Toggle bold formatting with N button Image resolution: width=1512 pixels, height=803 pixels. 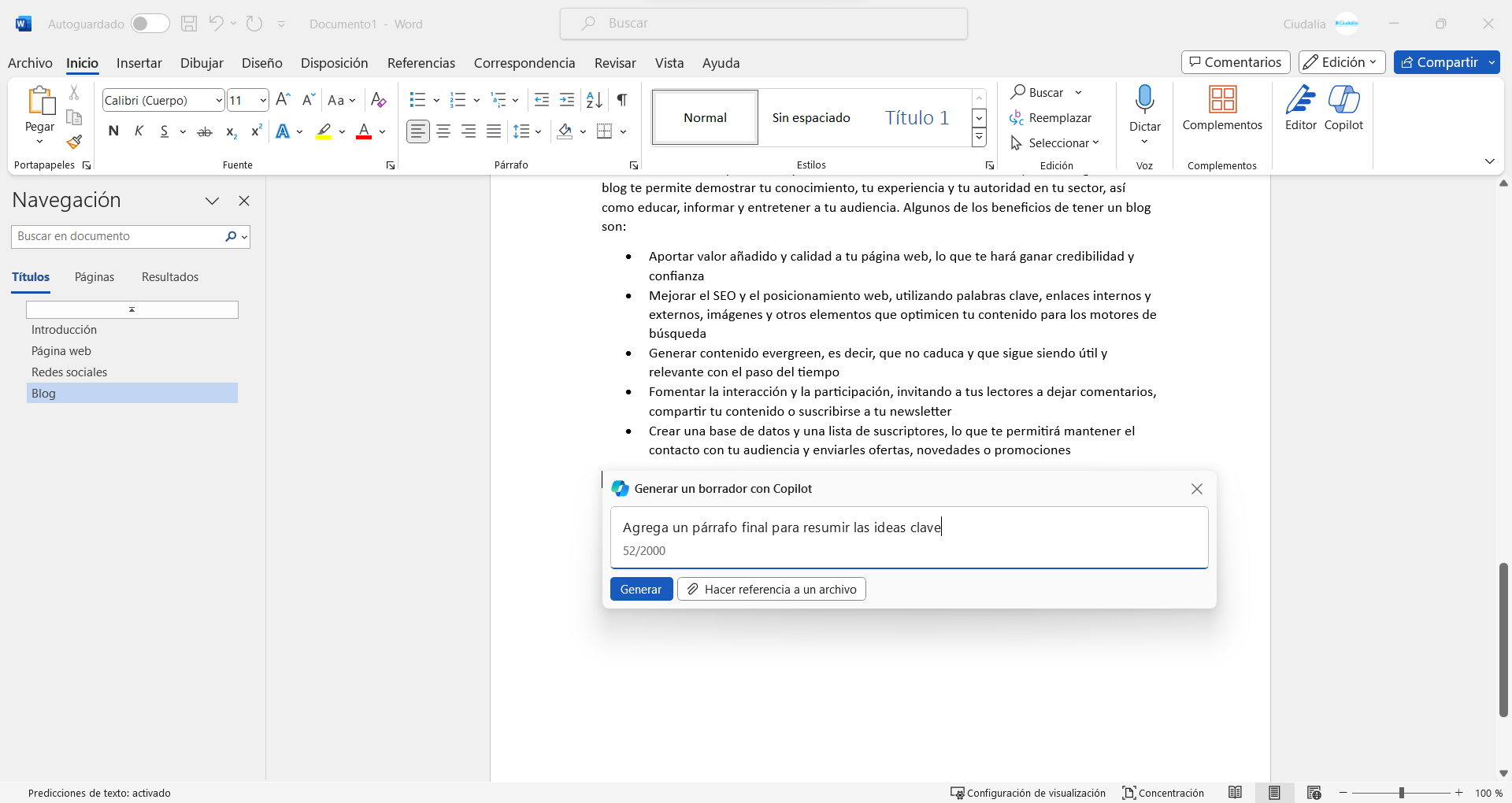[113, 131]
